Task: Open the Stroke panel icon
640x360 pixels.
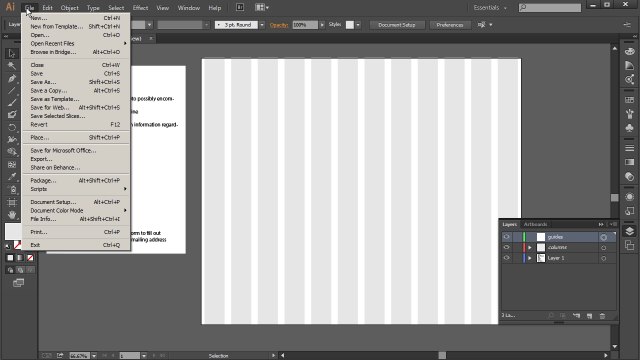Action: pyautogui.click(x=629, y=148)
